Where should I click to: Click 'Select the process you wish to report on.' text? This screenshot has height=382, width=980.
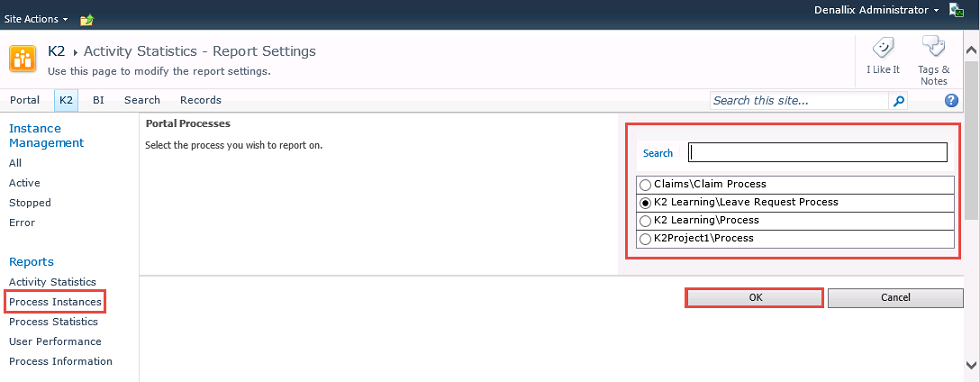(x=234, y=146)
